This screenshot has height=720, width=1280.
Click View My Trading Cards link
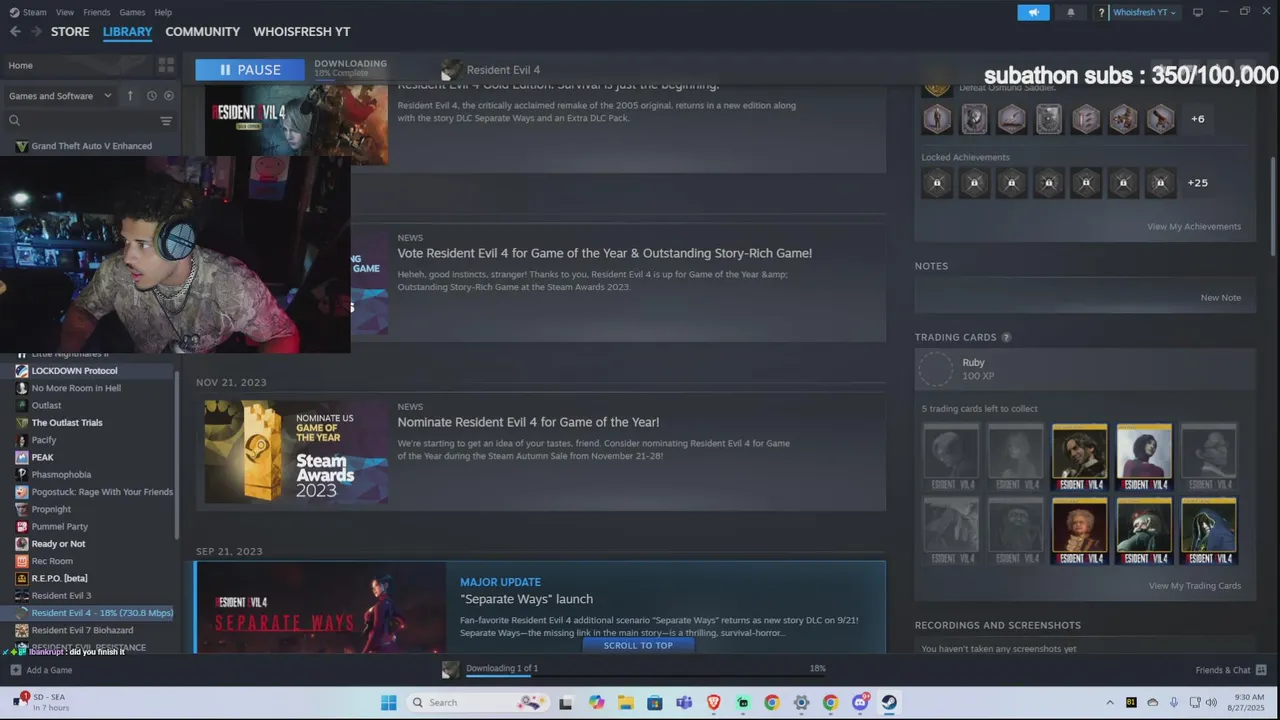click(1195, 586)
